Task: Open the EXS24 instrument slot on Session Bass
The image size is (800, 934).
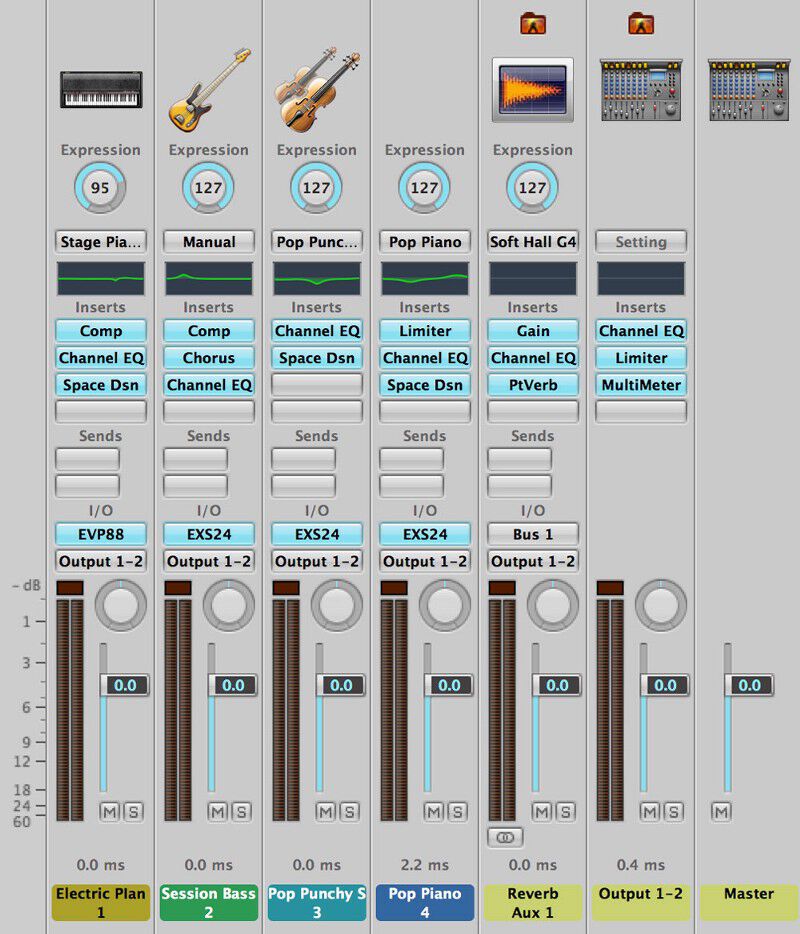Action: tap(208, 534)
